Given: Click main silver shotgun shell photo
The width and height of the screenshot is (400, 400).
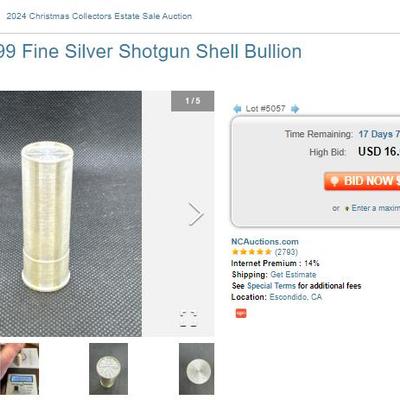Looking at the screenshot, I should (71, 214).
